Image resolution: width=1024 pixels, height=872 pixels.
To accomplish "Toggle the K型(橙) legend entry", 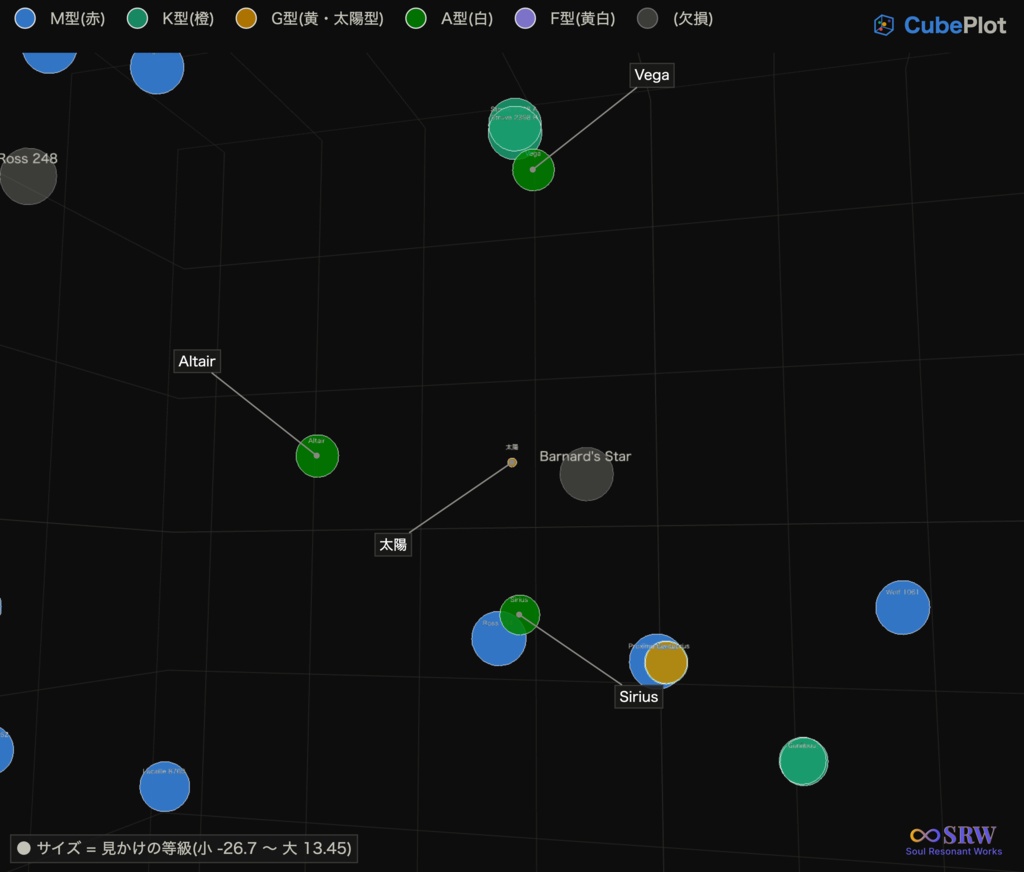I will tap(170, 18).
